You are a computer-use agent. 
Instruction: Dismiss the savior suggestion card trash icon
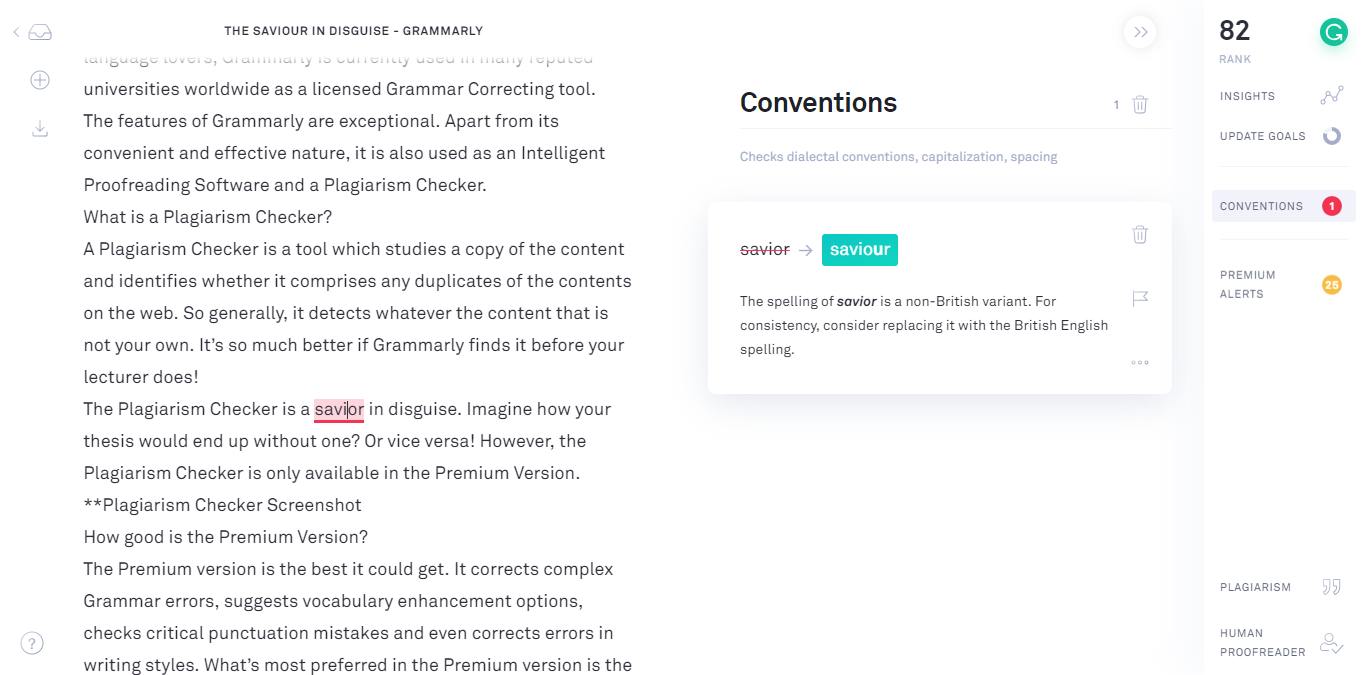[1140, 234]
